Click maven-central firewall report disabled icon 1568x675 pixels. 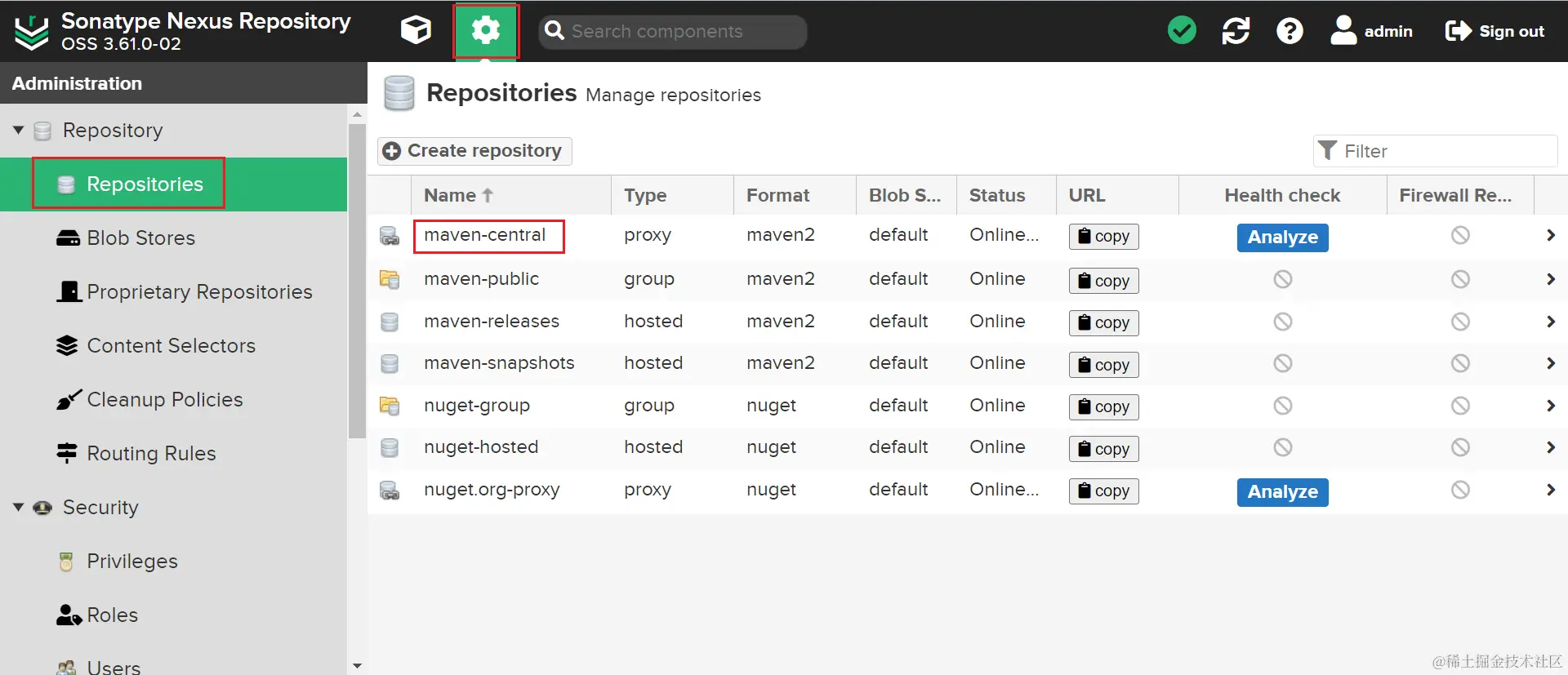tap(1460, 236)
